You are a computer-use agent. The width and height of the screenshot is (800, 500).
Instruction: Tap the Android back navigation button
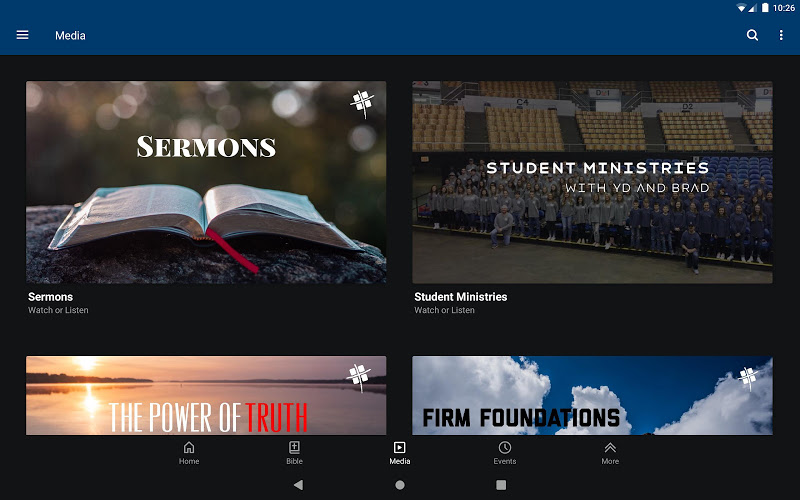298,485
